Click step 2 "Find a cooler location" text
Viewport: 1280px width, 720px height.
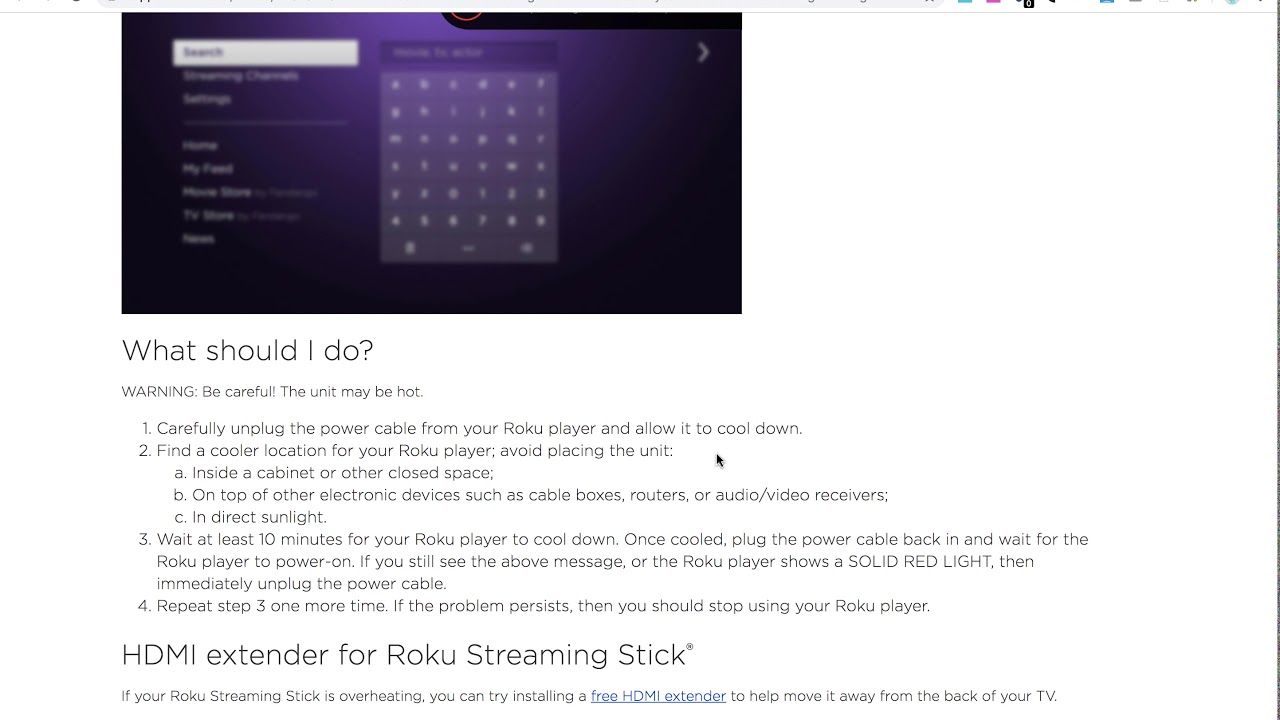414,450
